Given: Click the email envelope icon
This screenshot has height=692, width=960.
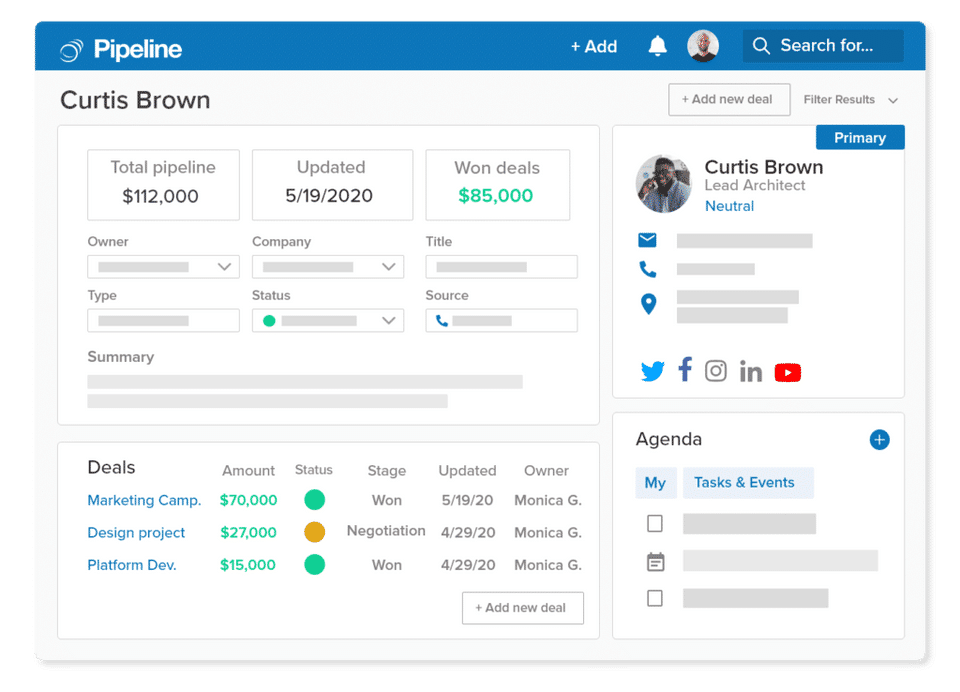Looking at the screenshot, I should click(x=647, y=240).
